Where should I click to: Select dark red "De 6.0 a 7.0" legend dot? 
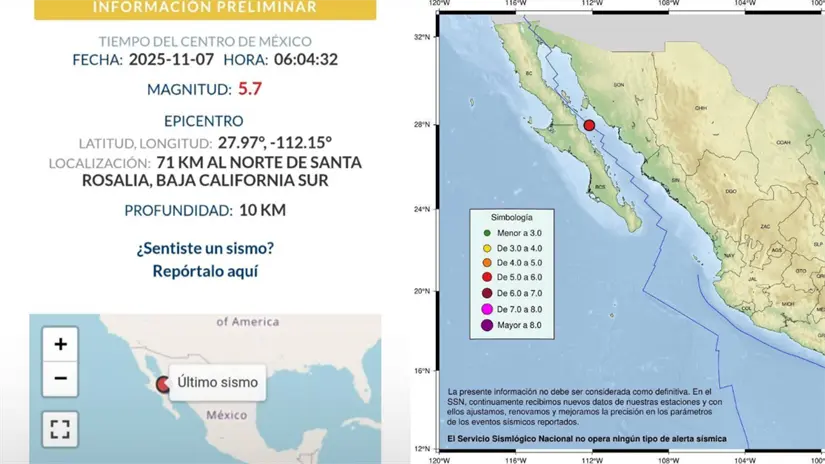pyautogui.click(x=485, y=294)
